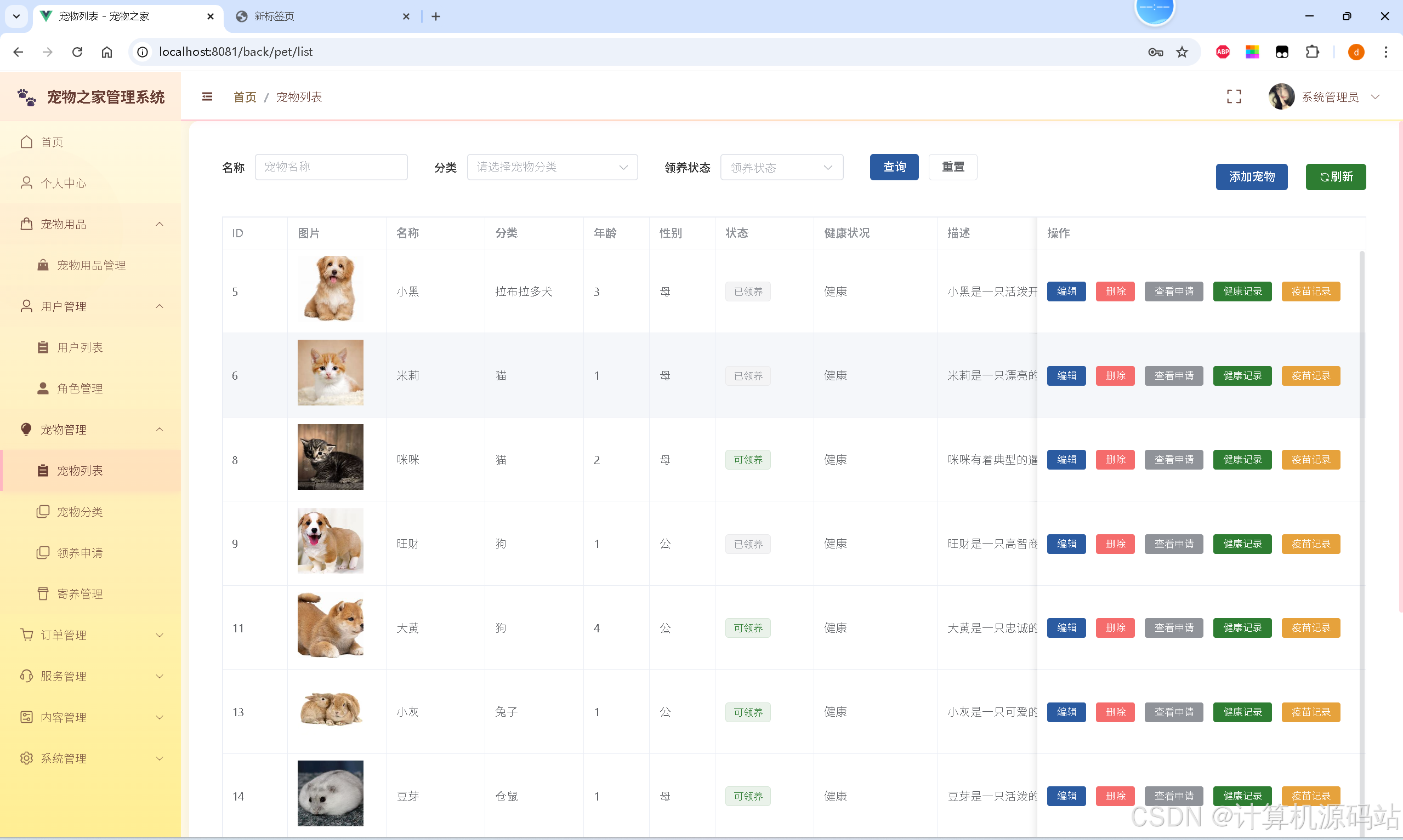Open the 请选择宠物分类 dropdown
The width and height of the screenshot is (1403, 840).
(x=552, y=167)
